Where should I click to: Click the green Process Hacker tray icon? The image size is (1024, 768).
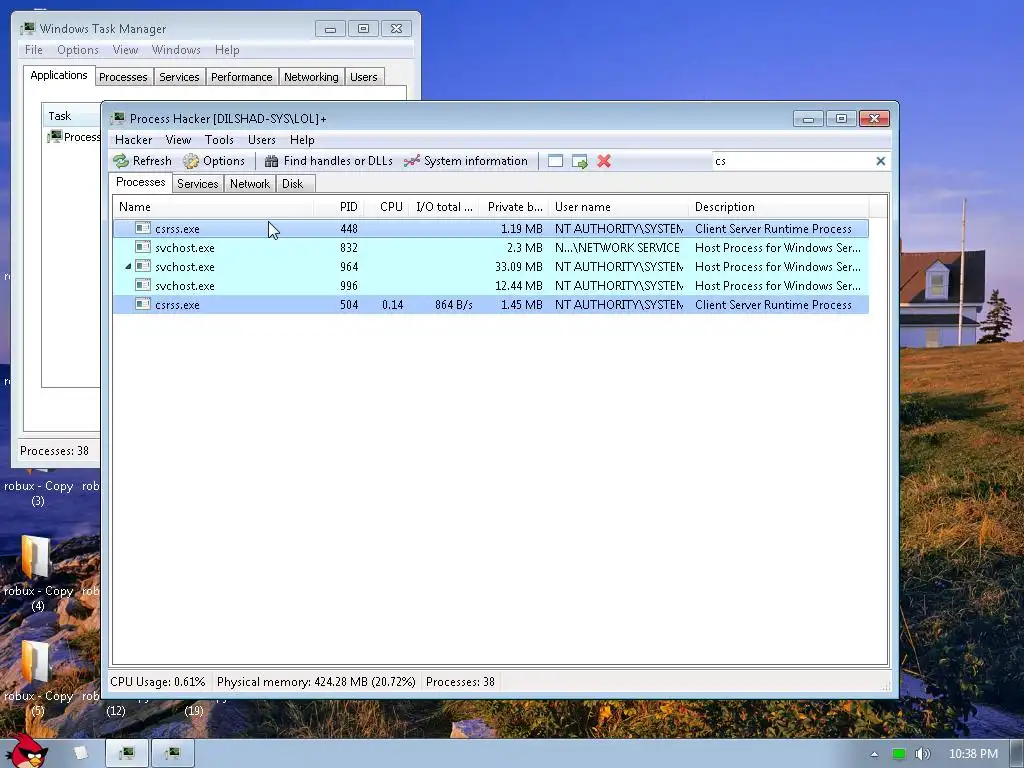tap(899, 754)
